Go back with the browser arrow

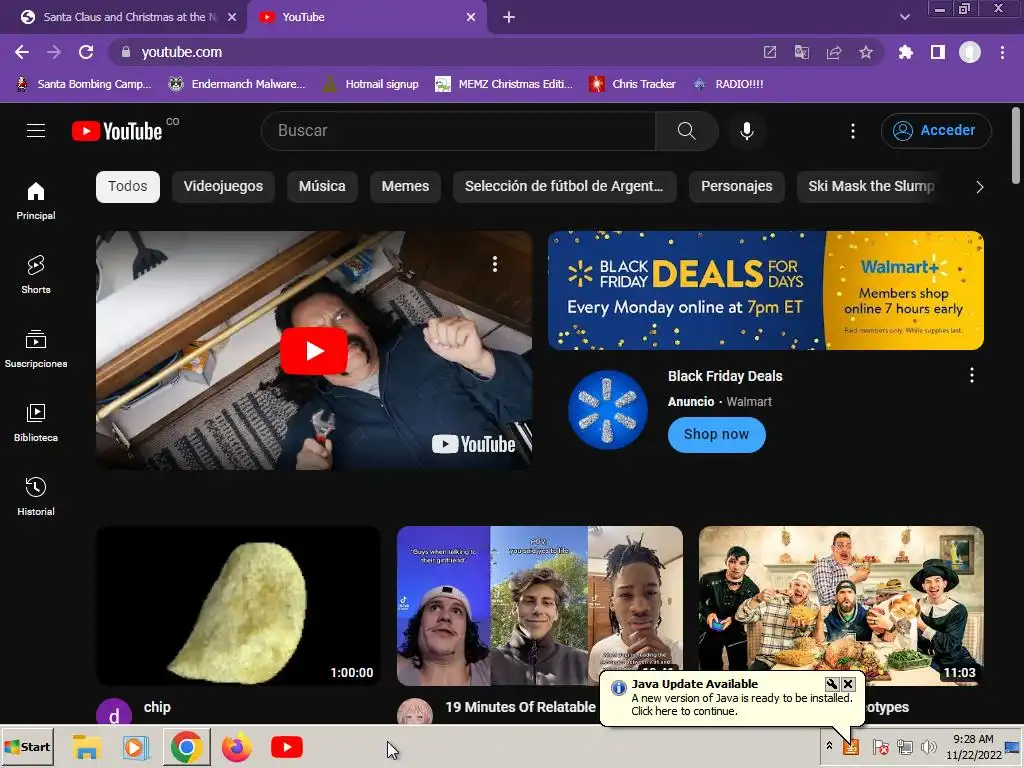tap(22, 52)
